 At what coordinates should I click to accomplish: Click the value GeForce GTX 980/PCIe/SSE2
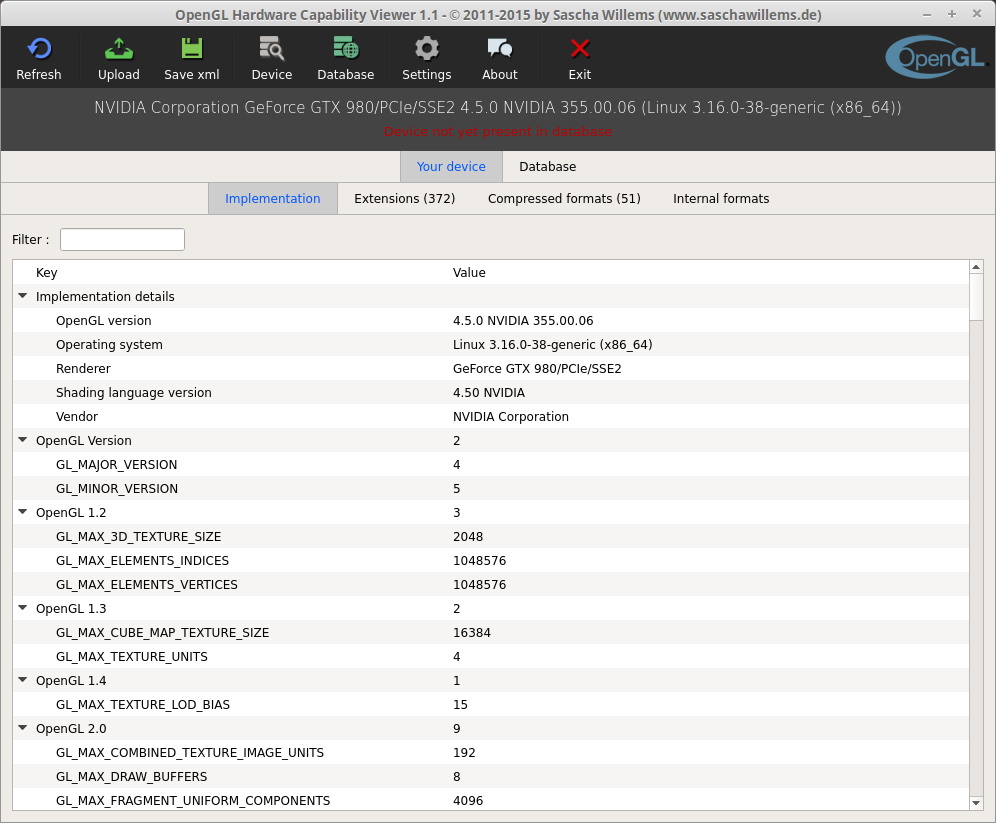click(537, 368)
